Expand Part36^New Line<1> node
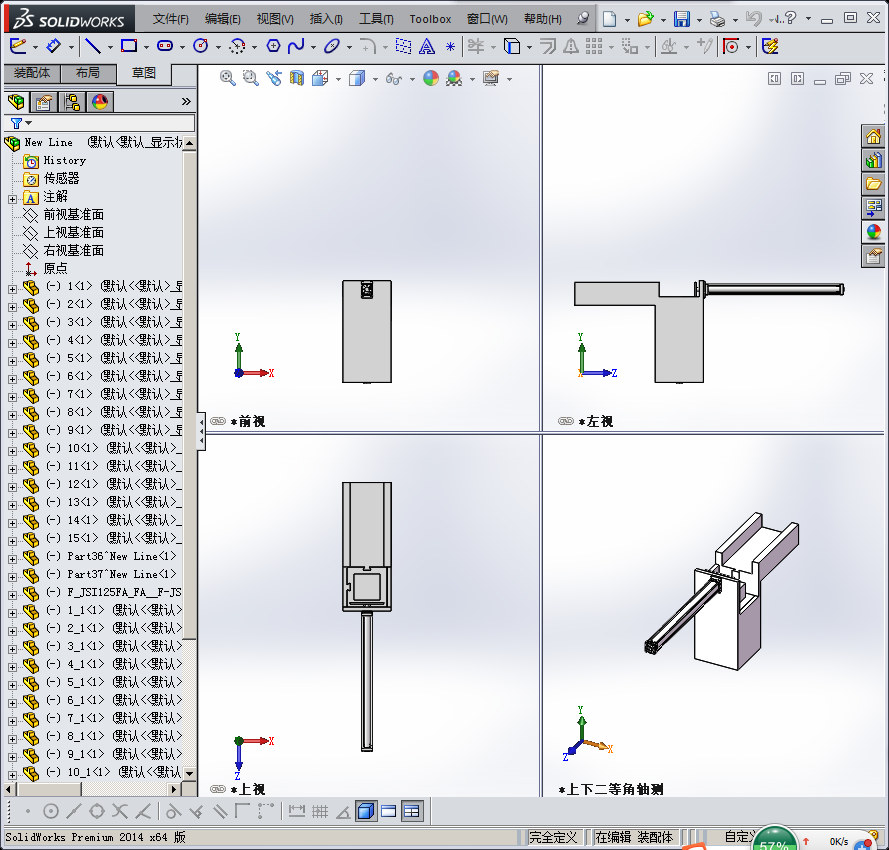The image size is (889, 850). click(x=12, y=559)
